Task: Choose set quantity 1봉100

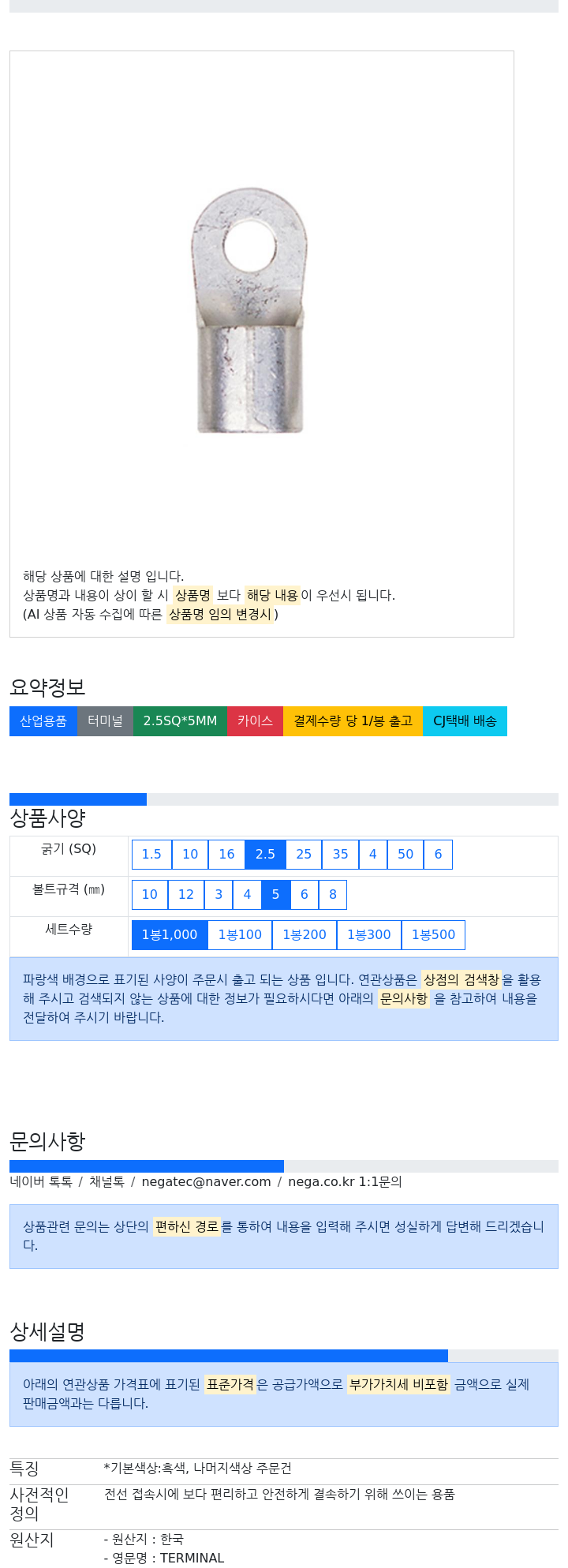Action: point(240,935)
